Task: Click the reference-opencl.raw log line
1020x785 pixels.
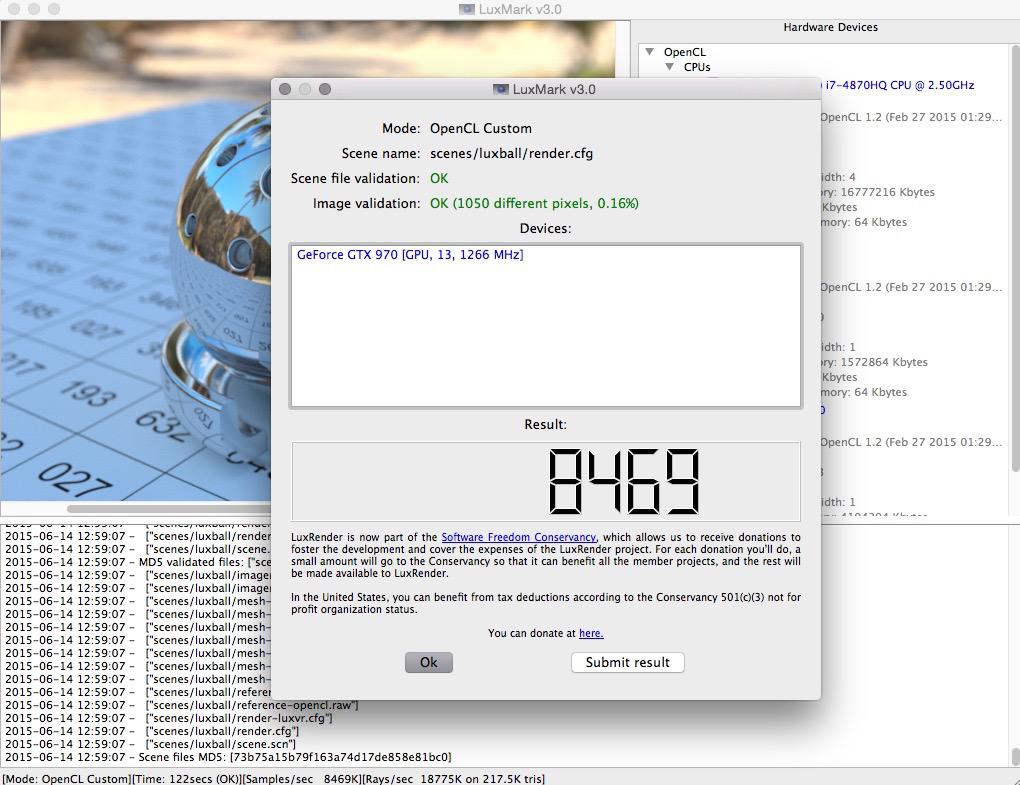Action: (x=181, y=705)
